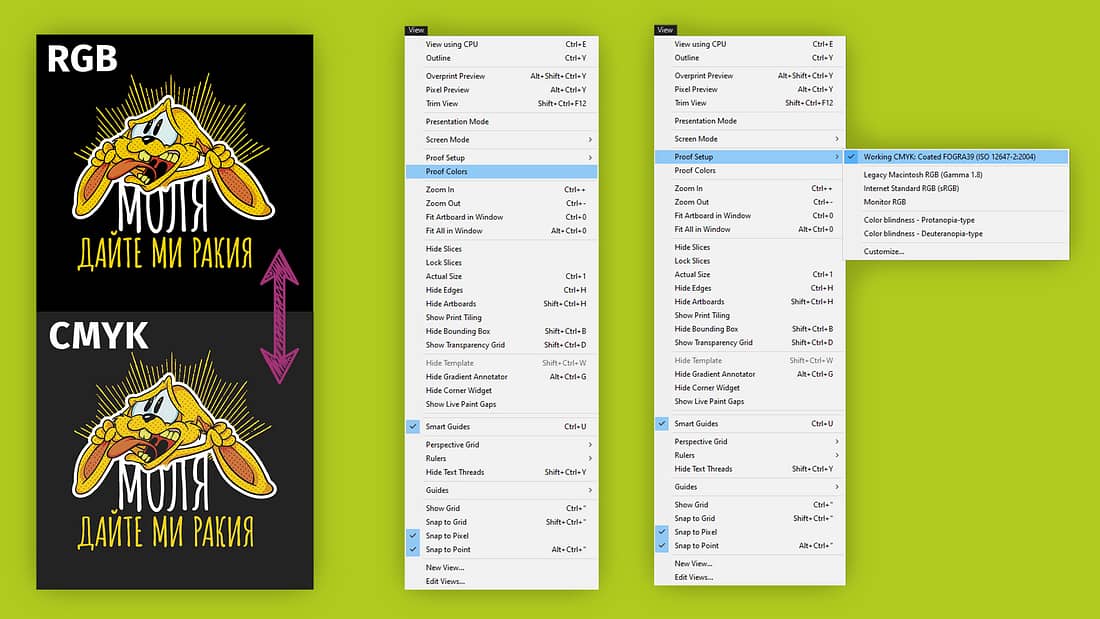Disable Snap to Pixel in right View menu
The width and height of the screenshot is (1100, 619).
[x=696, y=532]
